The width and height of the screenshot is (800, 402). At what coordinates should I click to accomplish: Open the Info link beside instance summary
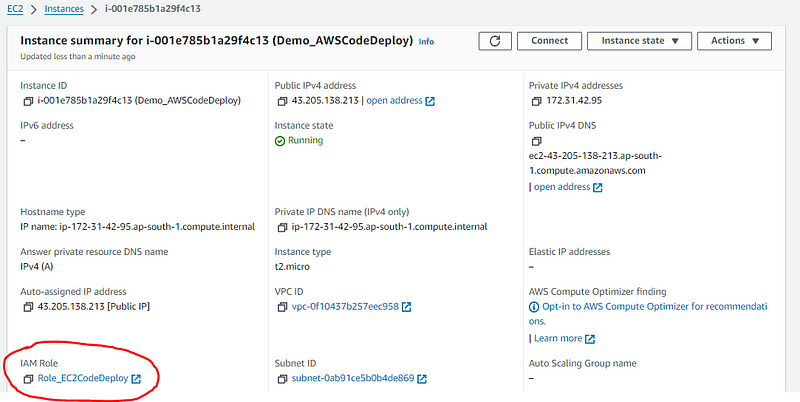(x=427, y=42)
